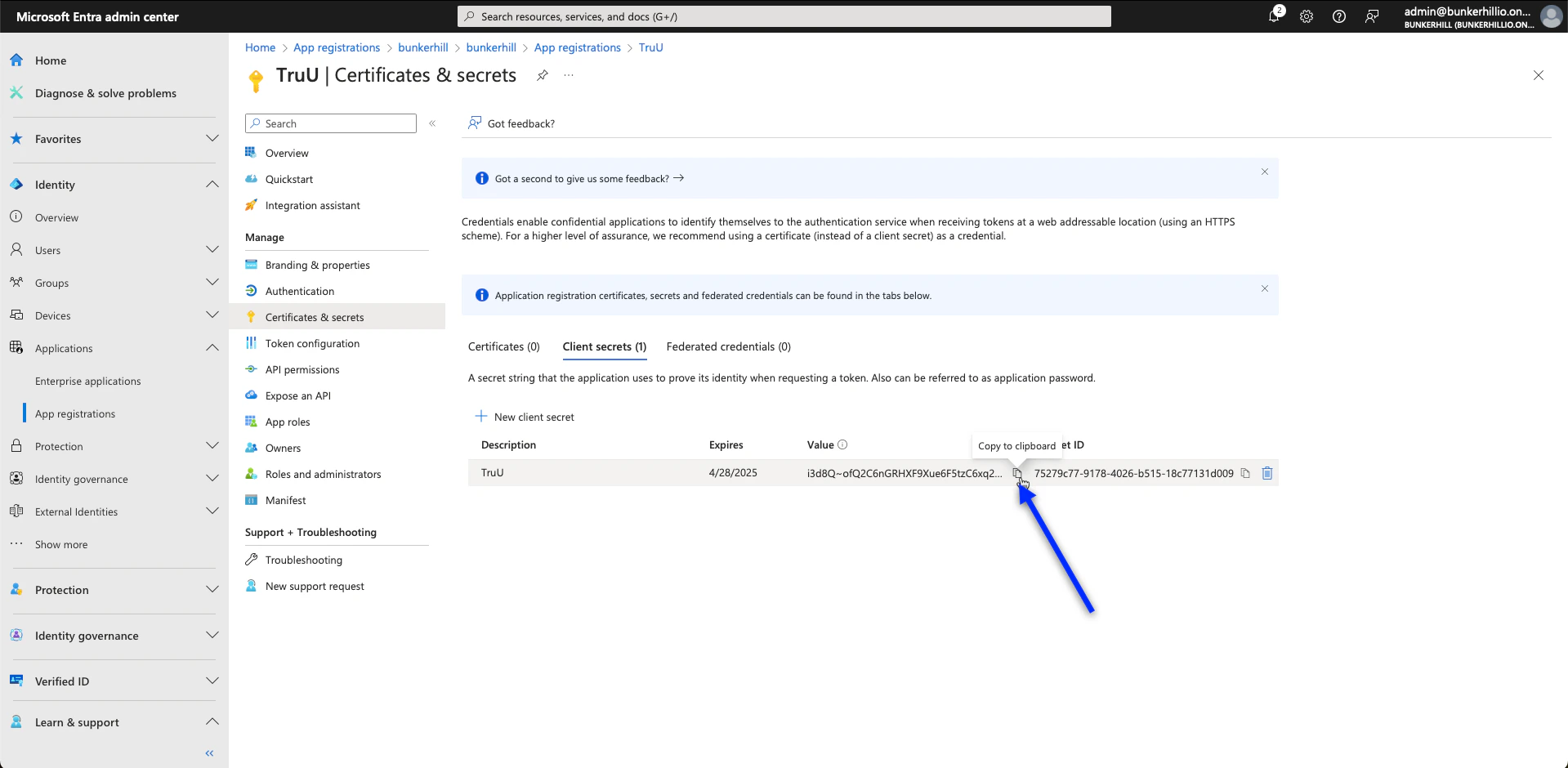Viewport: 1568px width, 768px height.
Task: Close the Certificates & secrets blade
Action: pos(1539,75)
